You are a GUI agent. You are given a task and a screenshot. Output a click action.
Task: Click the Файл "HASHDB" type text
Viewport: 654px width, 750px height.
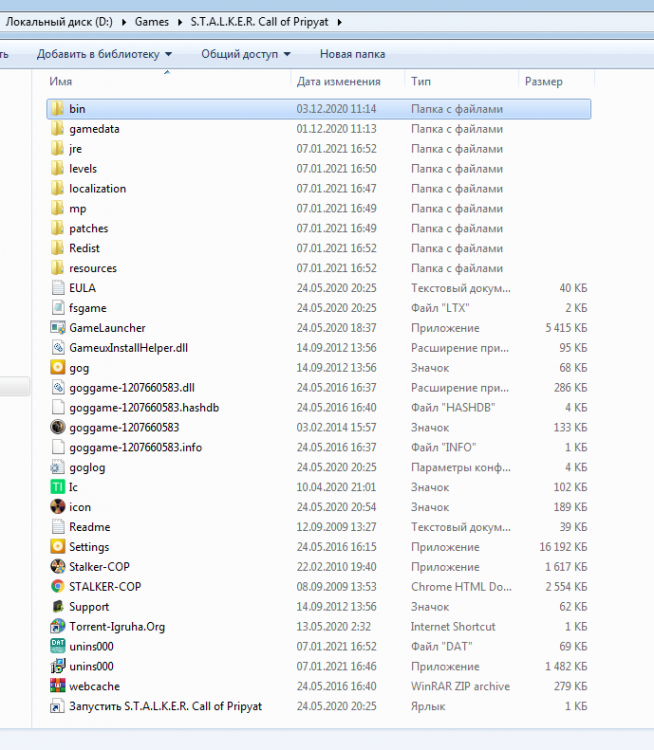click(x=453, y=408)
